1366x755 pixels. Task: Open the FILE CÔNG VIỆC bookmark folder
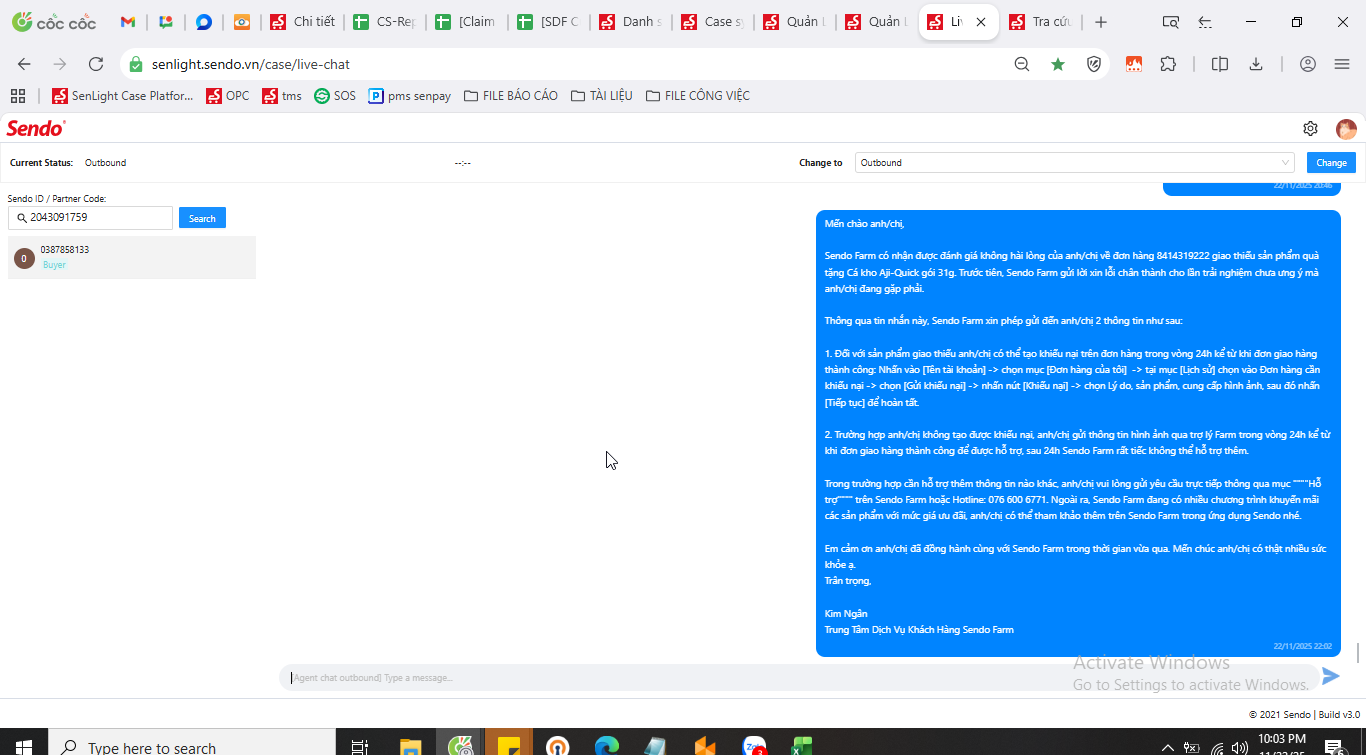697,96
